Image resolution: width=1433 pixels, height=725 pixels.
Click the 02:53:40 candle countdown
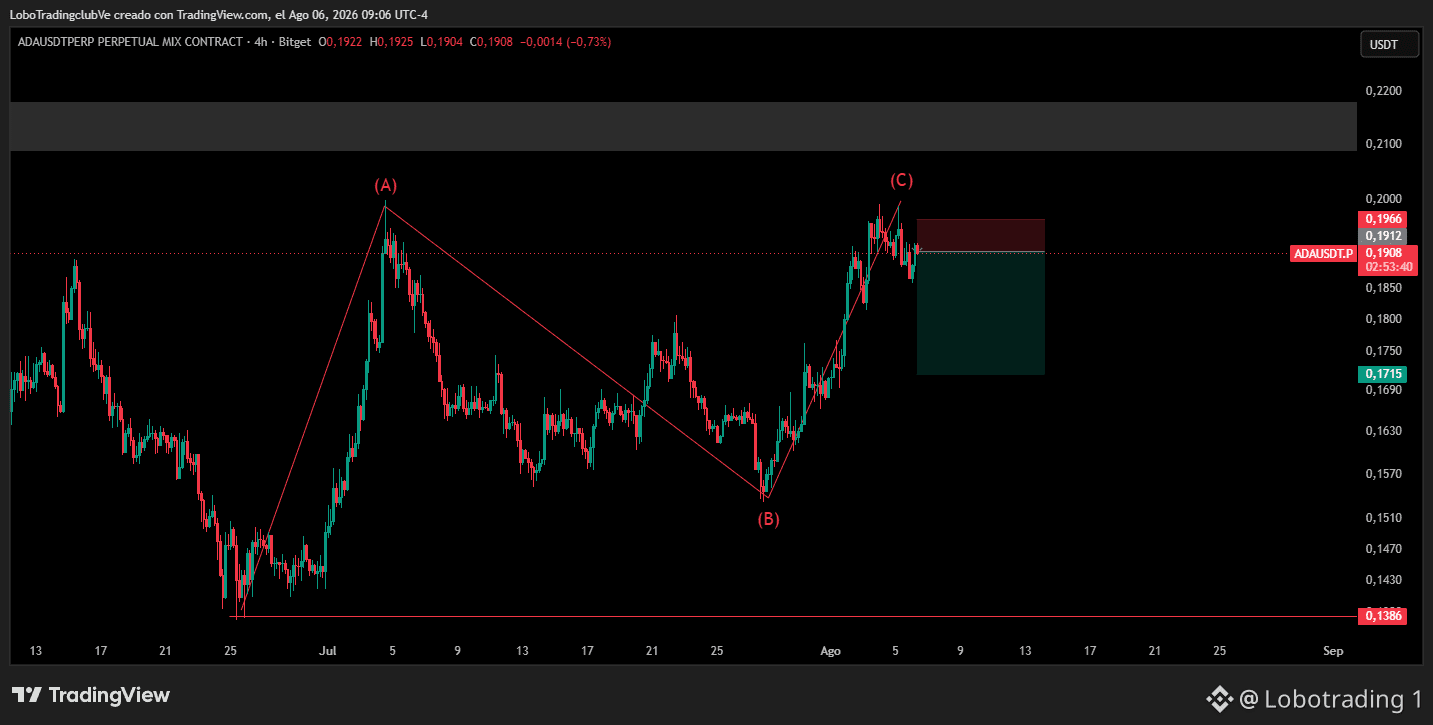(x=1389, y=267)
